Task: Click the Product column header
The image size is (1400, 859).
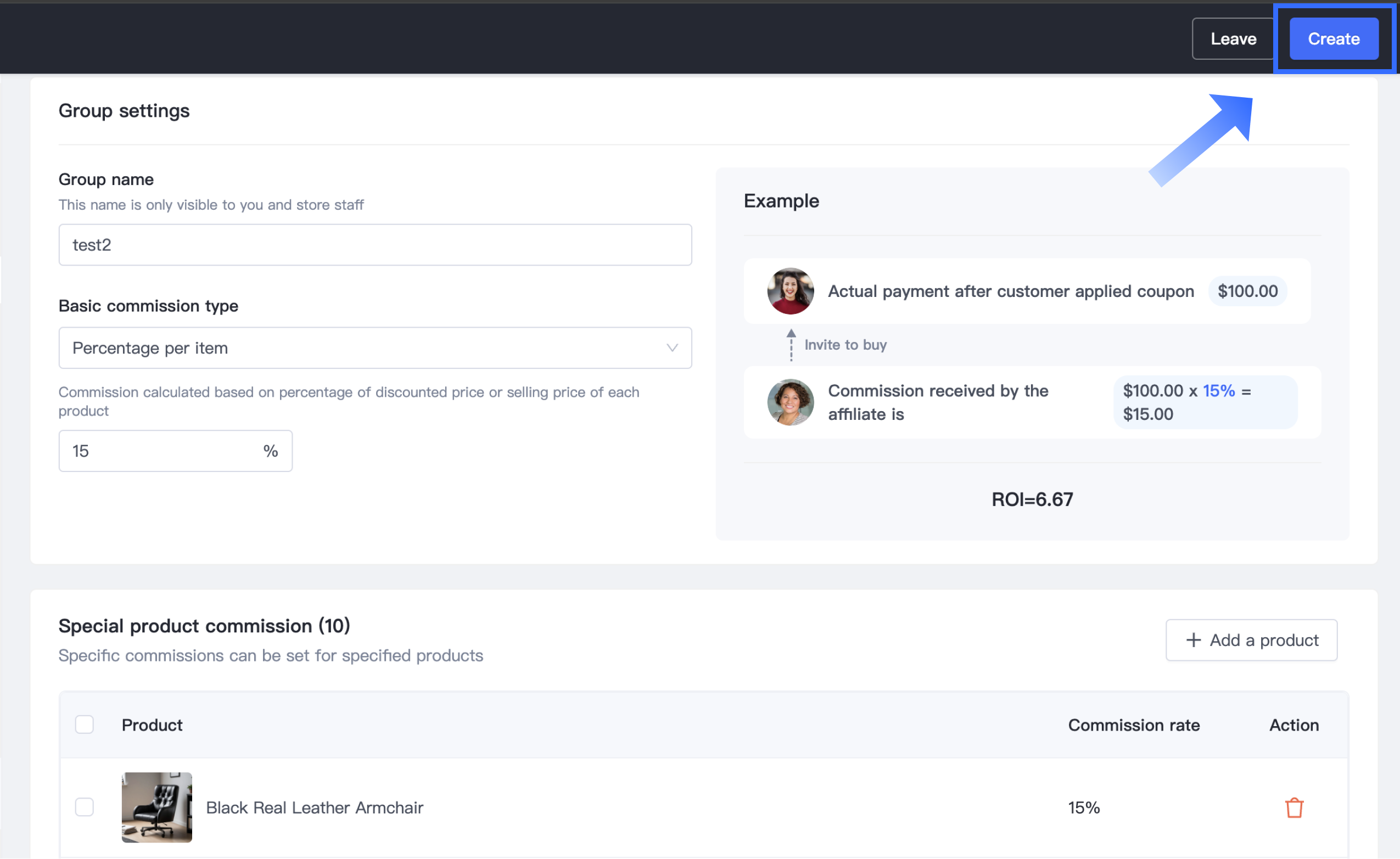Action: [152, 725]
